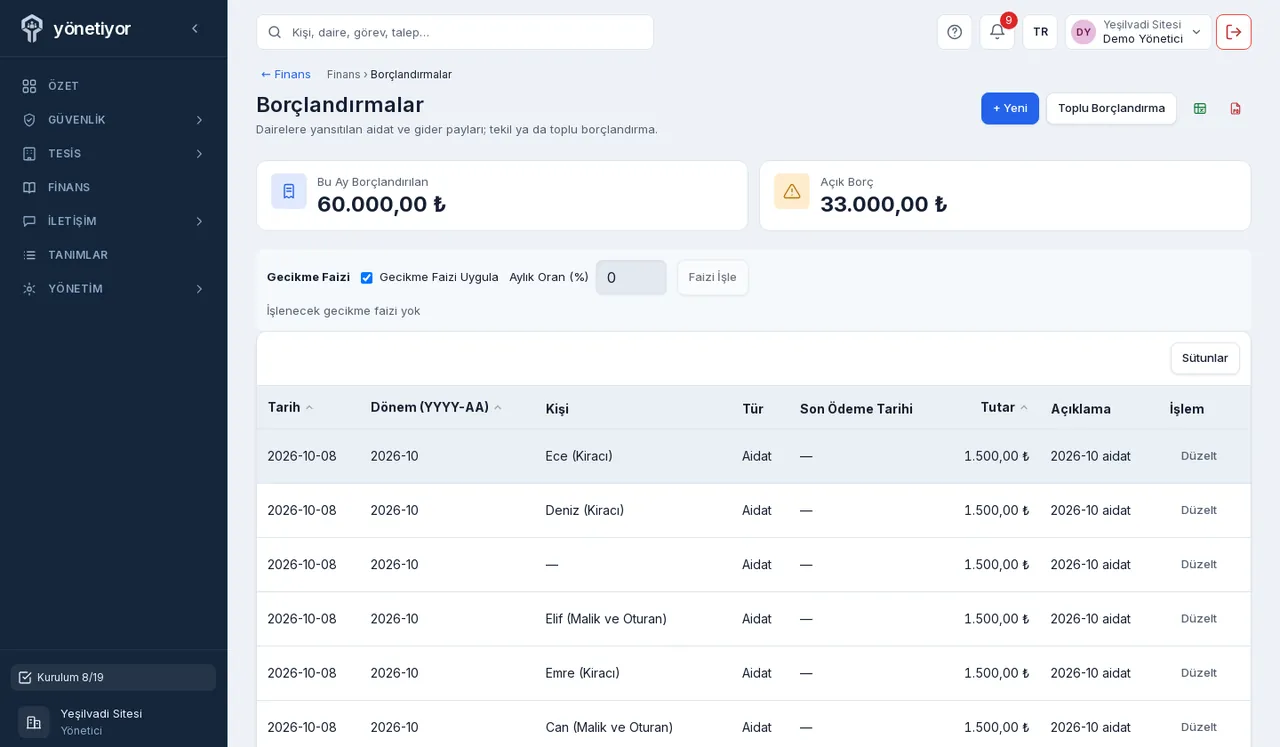Collapse the sidebar with the chevron
The width and height of the screenshot is (1280, 747).
point(195,29)
